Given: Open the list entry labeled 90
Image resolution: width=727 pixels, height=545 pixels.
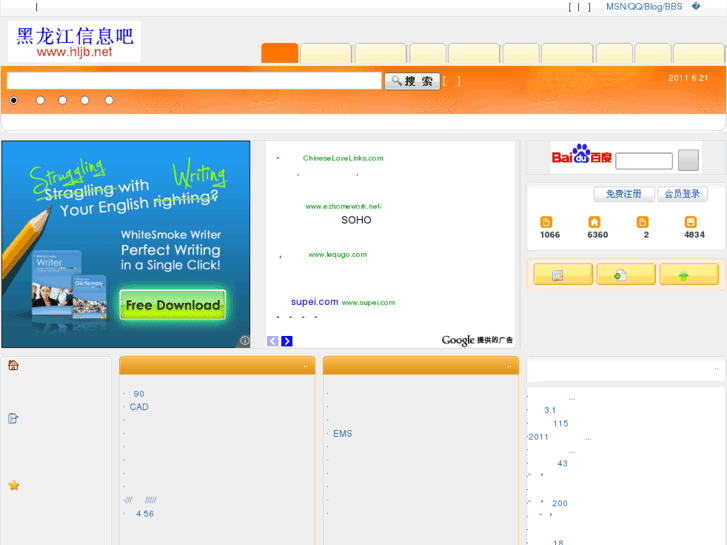Looking at the screenshot, I should coord(139,394).
